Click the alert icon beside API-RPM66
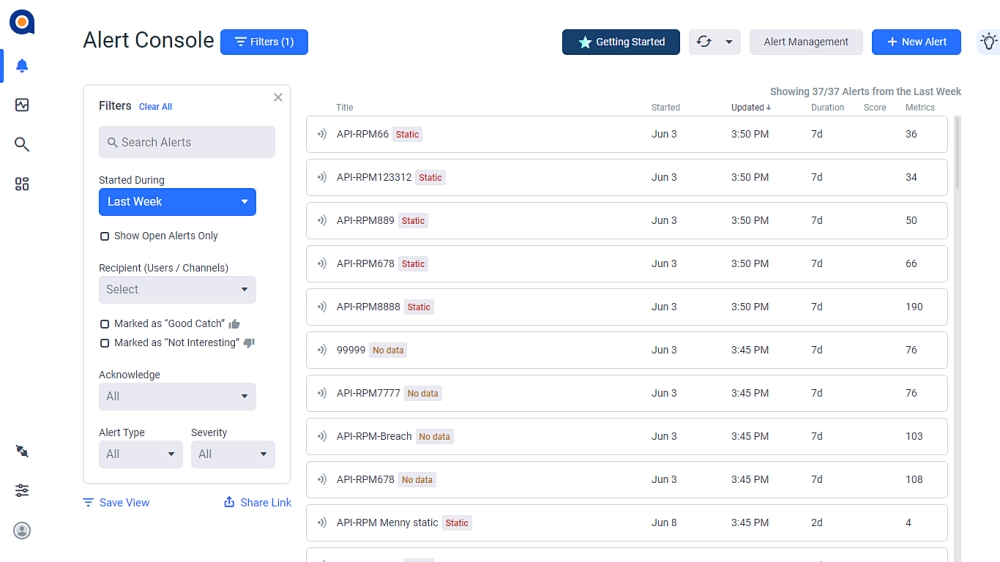This screenshot has width=1000, height=562. [x=322, y=134]
